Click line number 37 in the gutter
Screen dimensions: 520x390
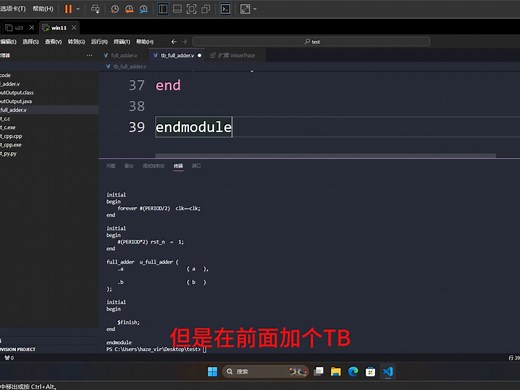pyautogui.click(x=137, y=85)
